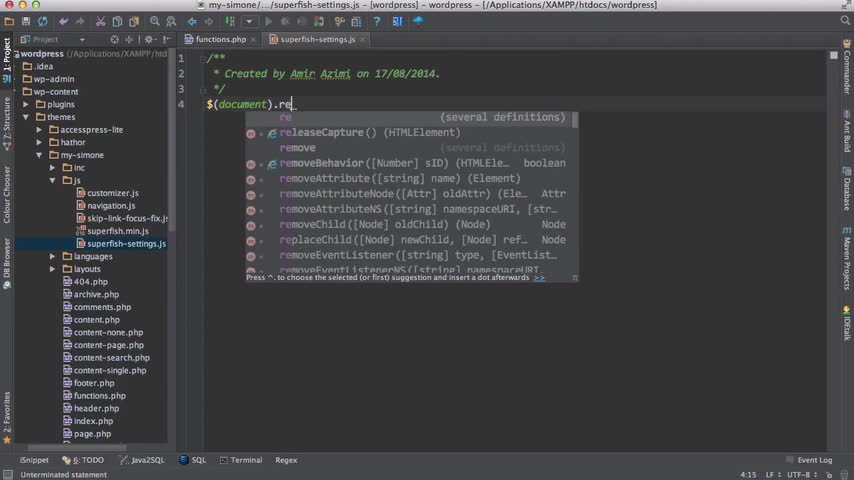Collapse the js folder
The image size is (854, 480).
(x=53, y=180)
